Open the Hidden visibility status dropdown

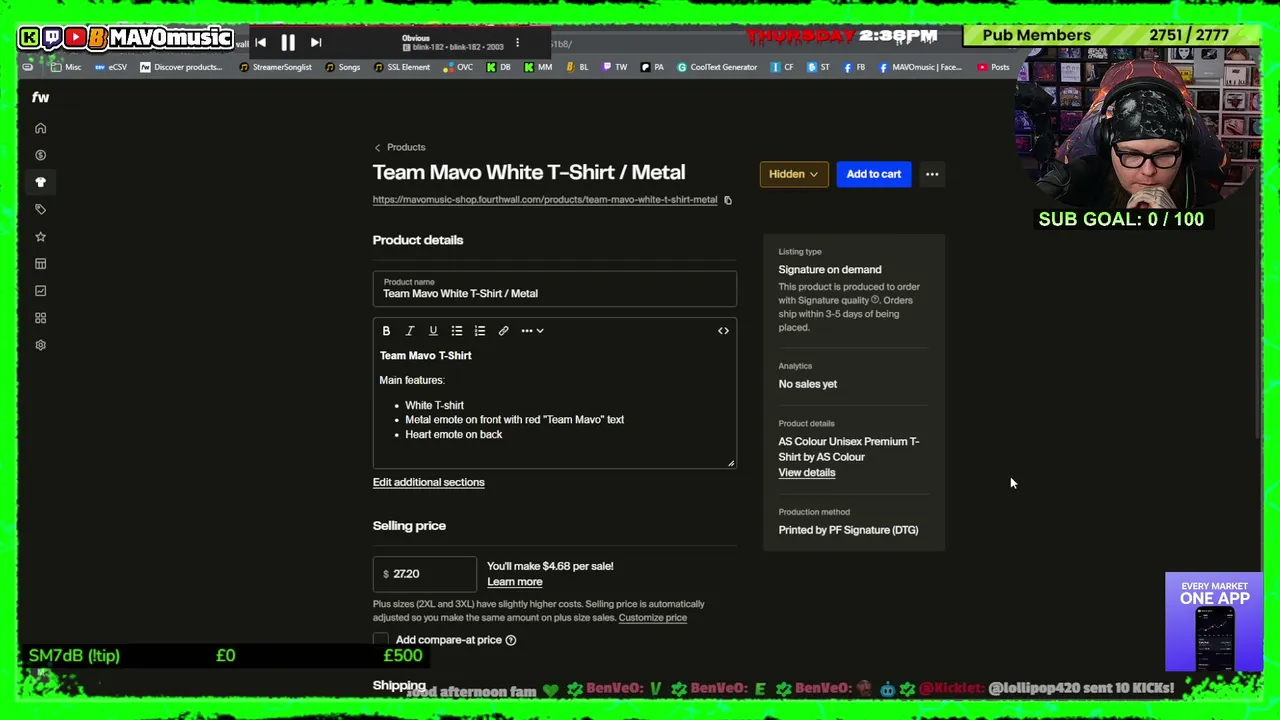click(794, 174)
